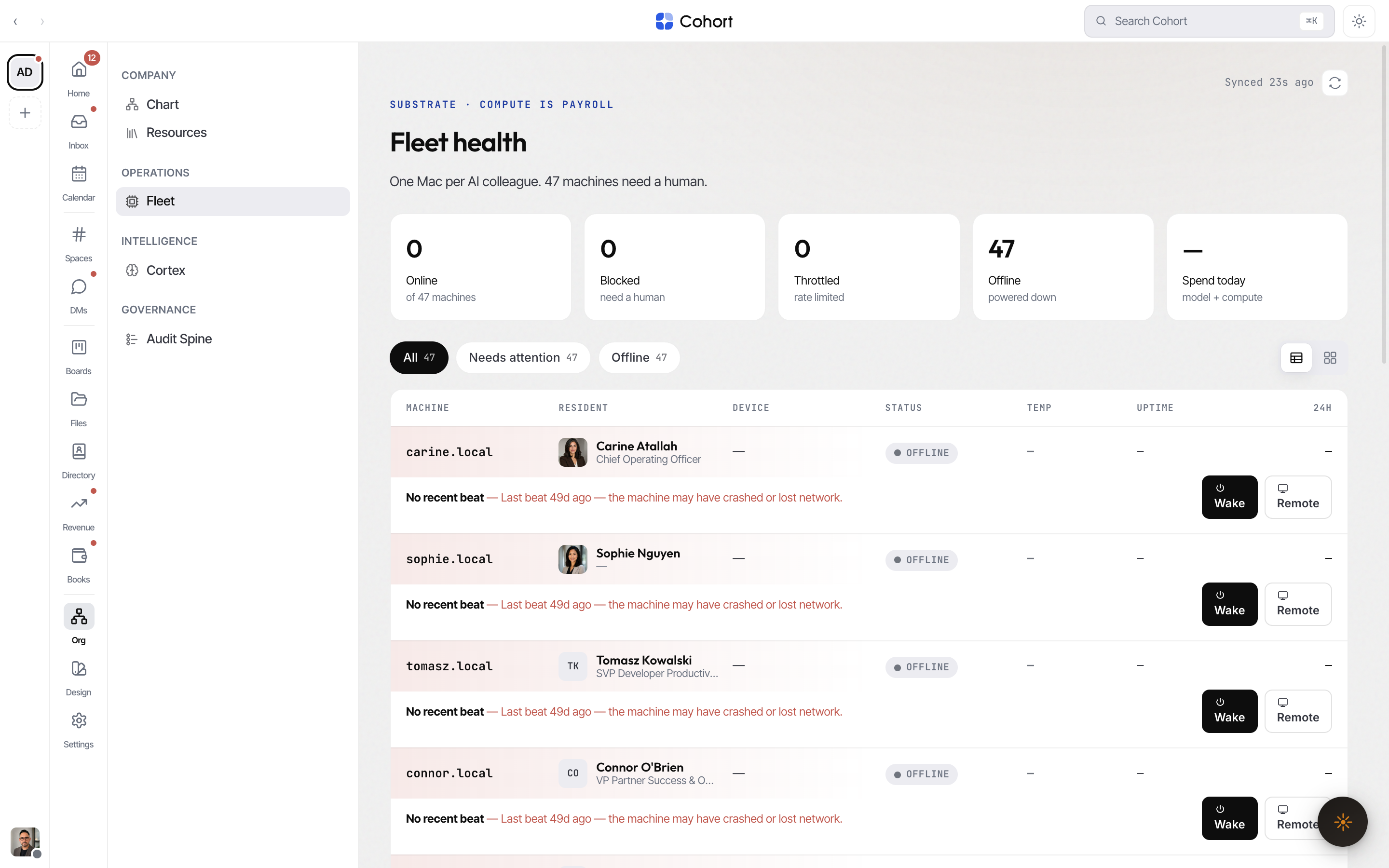
Task: Open Sophie Nguyen's avatar photo
Action: [572, 559]
